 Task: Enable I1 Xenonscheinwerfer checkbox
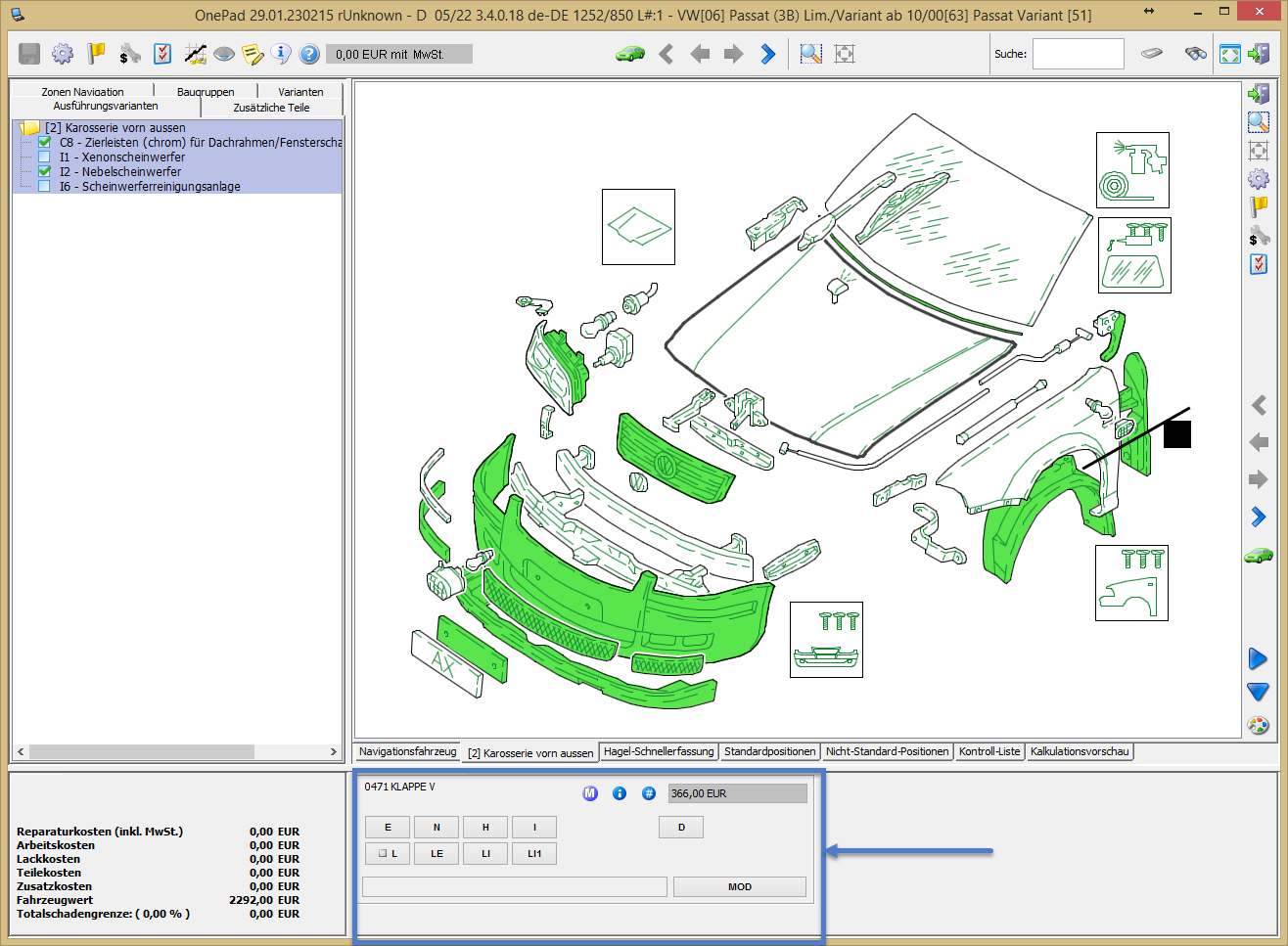coord(44,157)
